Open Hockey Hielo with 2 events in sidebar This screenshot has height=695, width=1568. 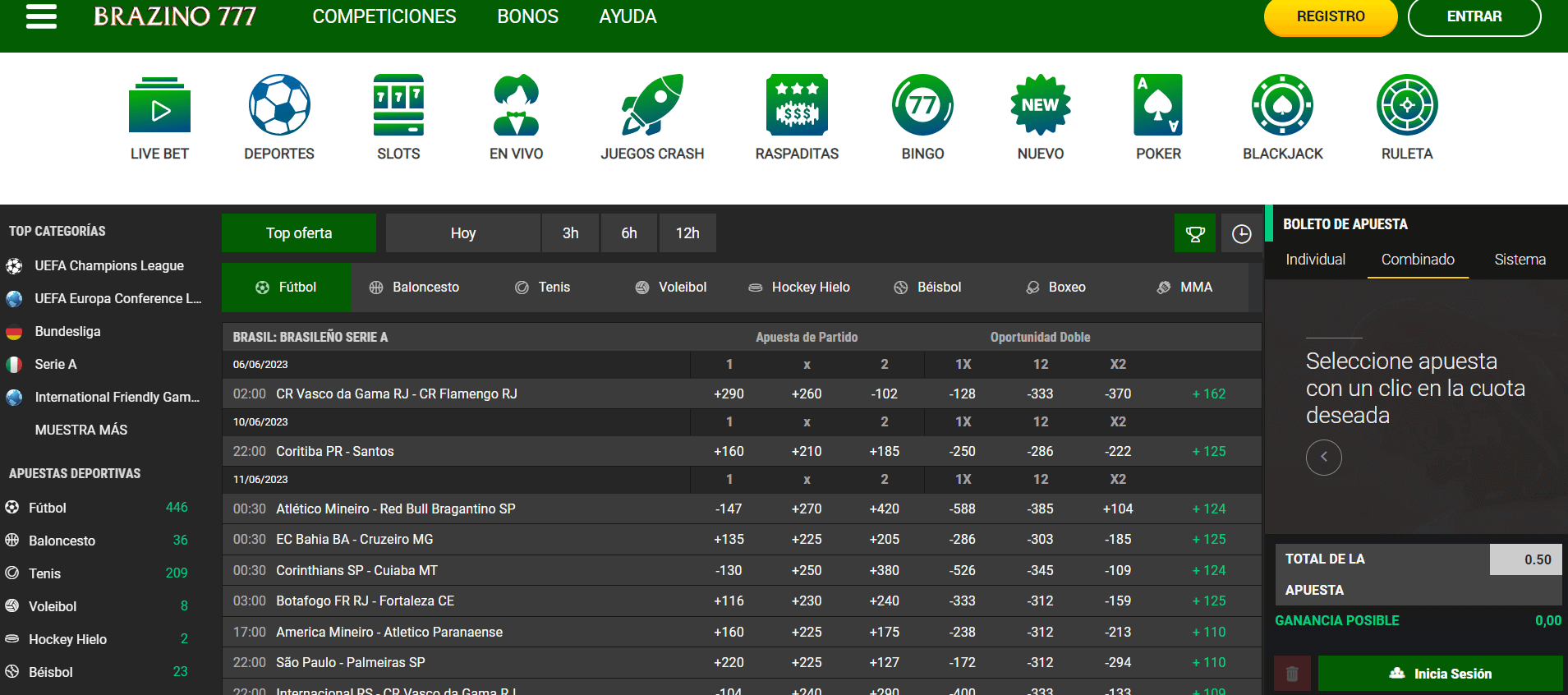pyautogui.click(x=97, y=639)
